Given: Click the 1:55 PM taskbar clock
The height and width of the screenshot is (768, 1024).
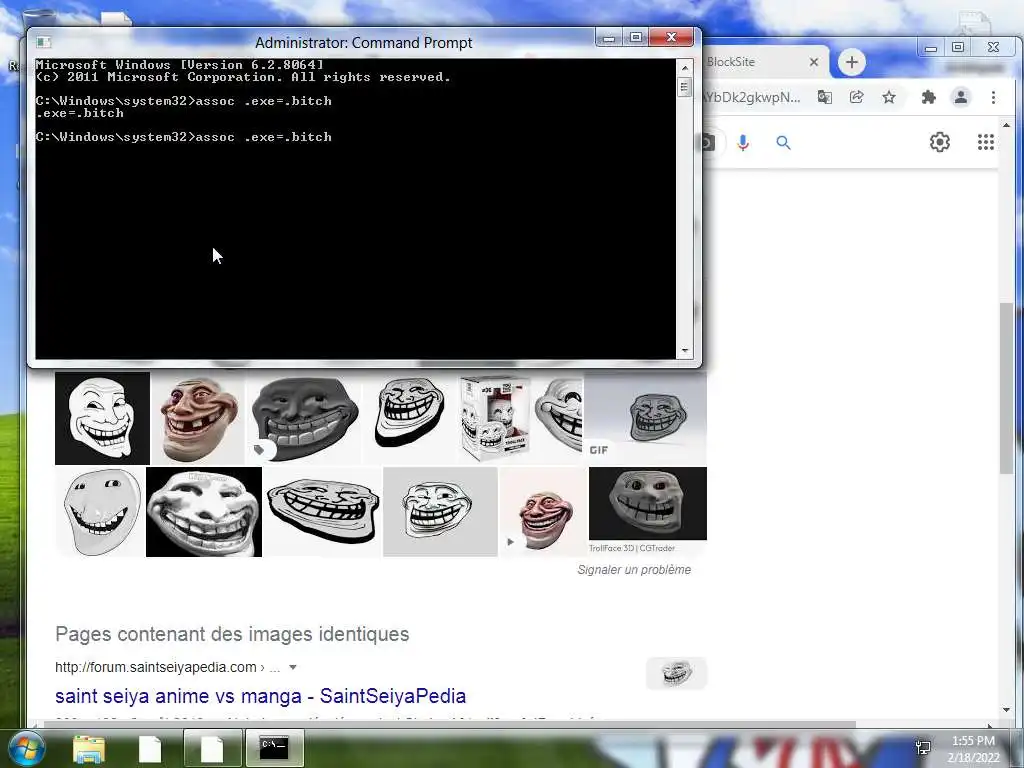Looking at the screenshot, I should pos(973,741).
